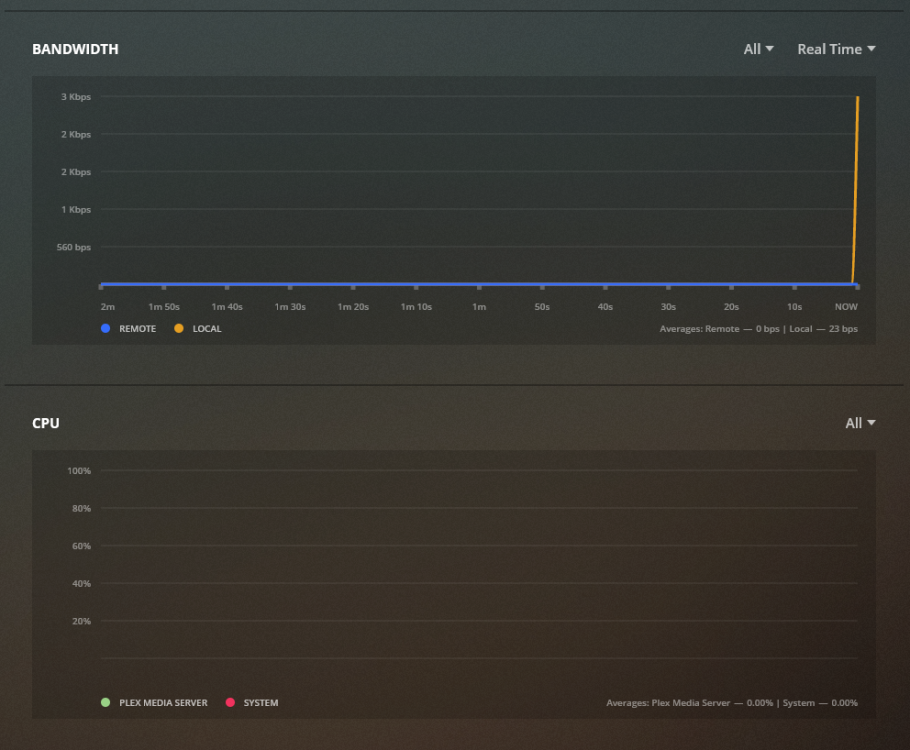Toggle the System CPU series
The width and height of the screenshot is (910, 750).
252,702
